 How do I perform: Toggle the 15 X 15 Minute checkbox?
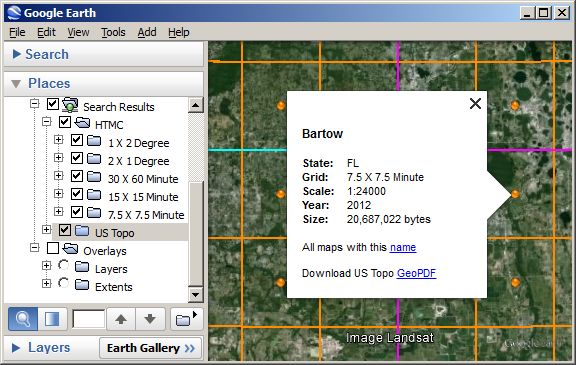(x=77, y=194)
